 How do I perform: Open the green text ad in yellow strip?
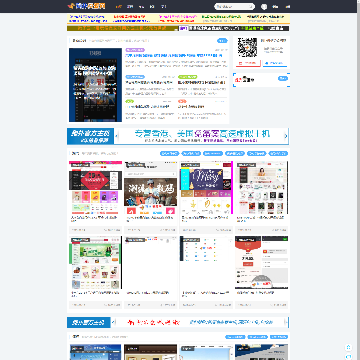coord(221,18)
